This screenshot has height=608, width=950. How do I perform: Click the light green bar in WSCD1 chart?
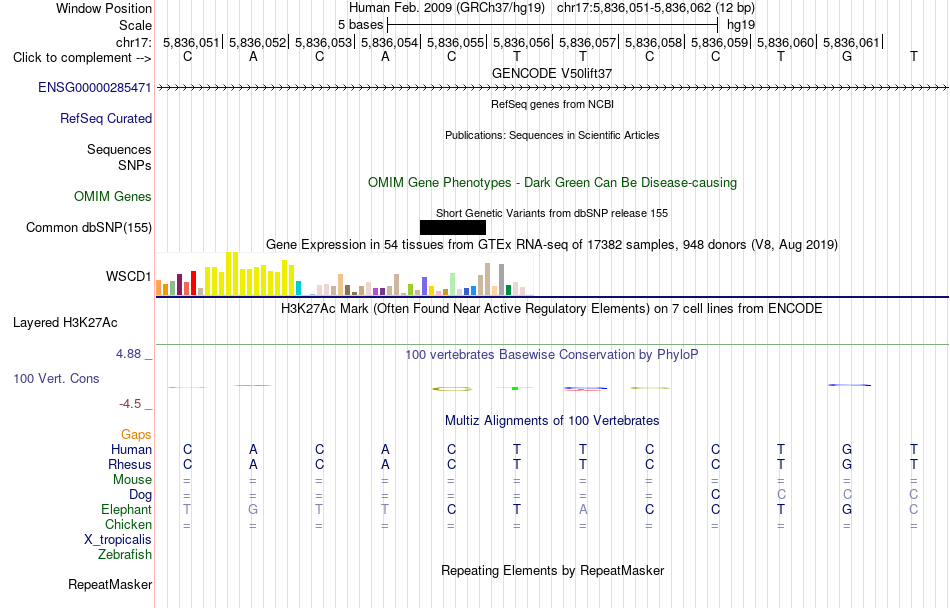[453, 285]
